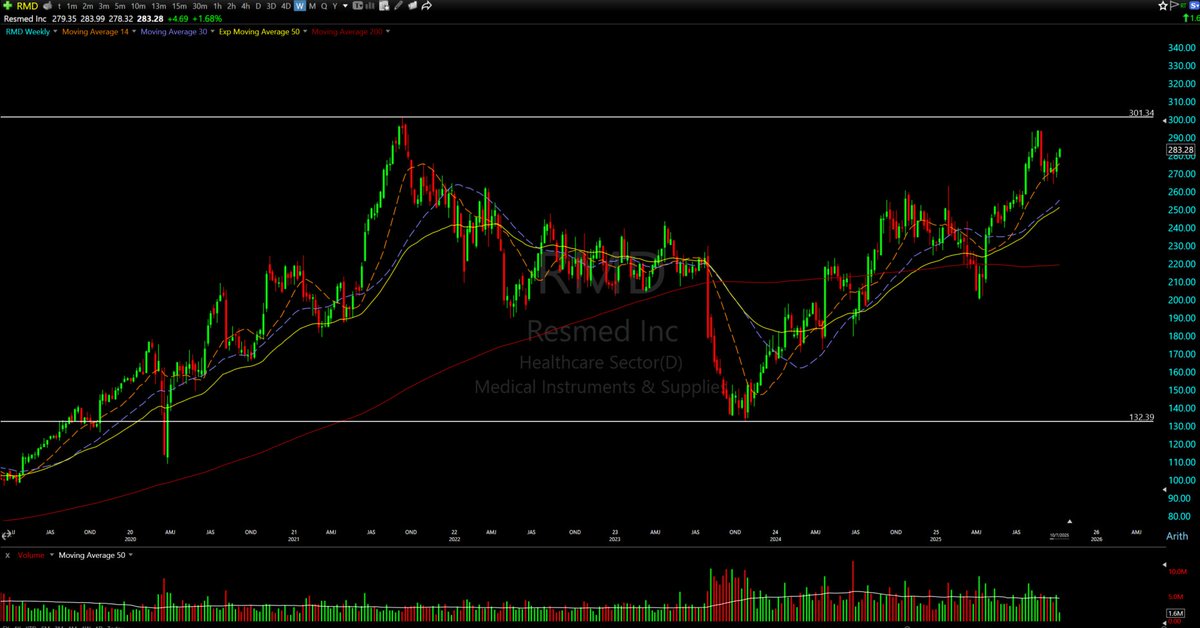Click the current price tag 283.28

click(1180, 150)
